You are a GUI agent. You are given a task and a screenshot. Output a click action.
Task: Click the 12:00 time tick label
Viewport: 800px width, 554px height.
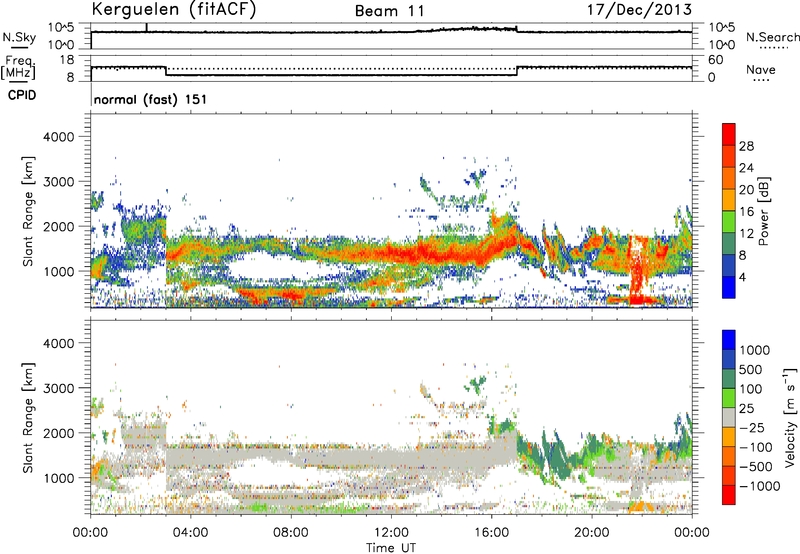[x=391, y=533]
